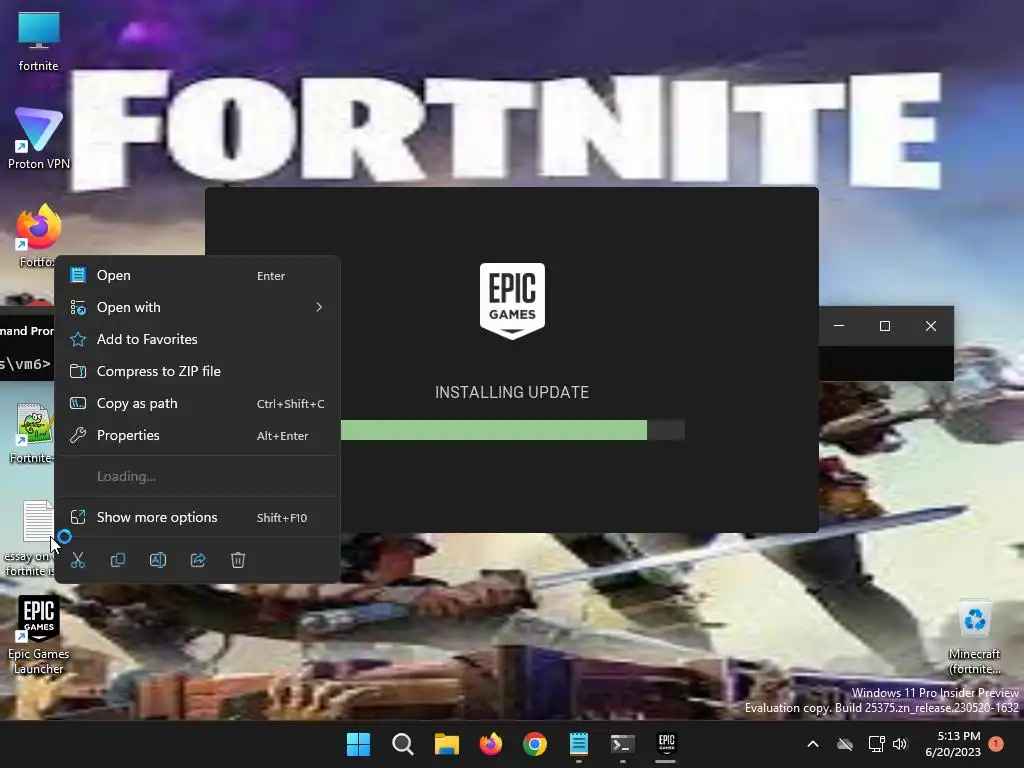Click the Command Prompt title text
Image resolution: width=1024 pixels, height=768 pixels.
(27, 331)
